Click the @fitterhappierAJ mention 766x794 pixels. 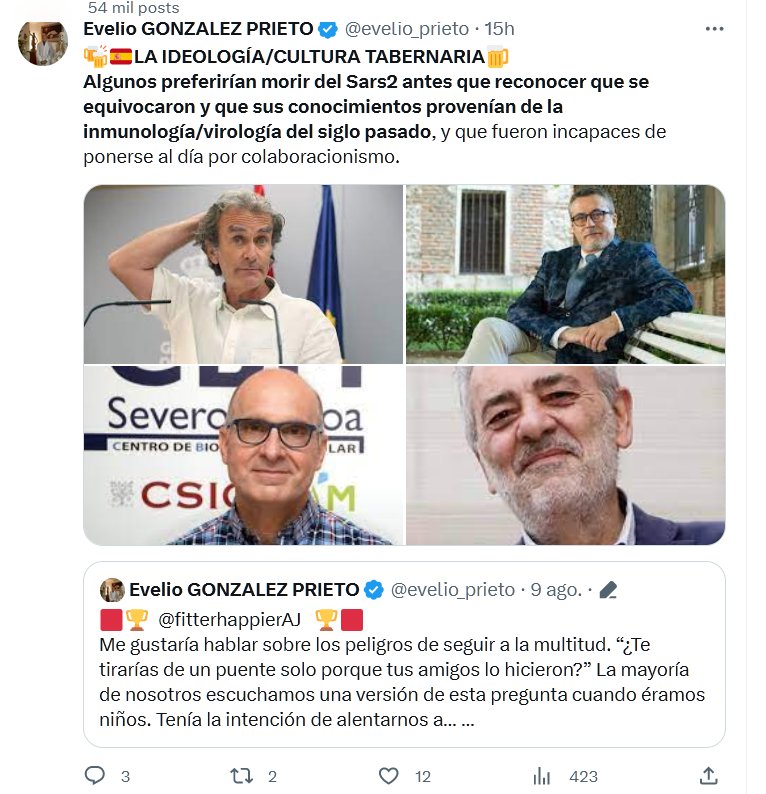pyautogui.click(x=229, y=619)
